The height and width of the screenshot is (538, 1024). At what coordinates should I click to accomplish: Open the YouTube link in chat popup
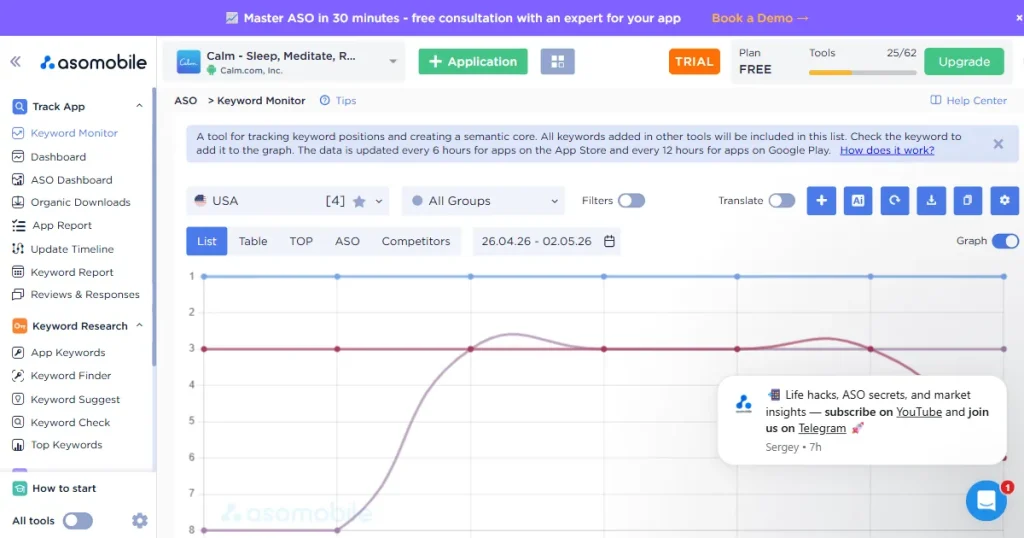click(x=919, y=412)
